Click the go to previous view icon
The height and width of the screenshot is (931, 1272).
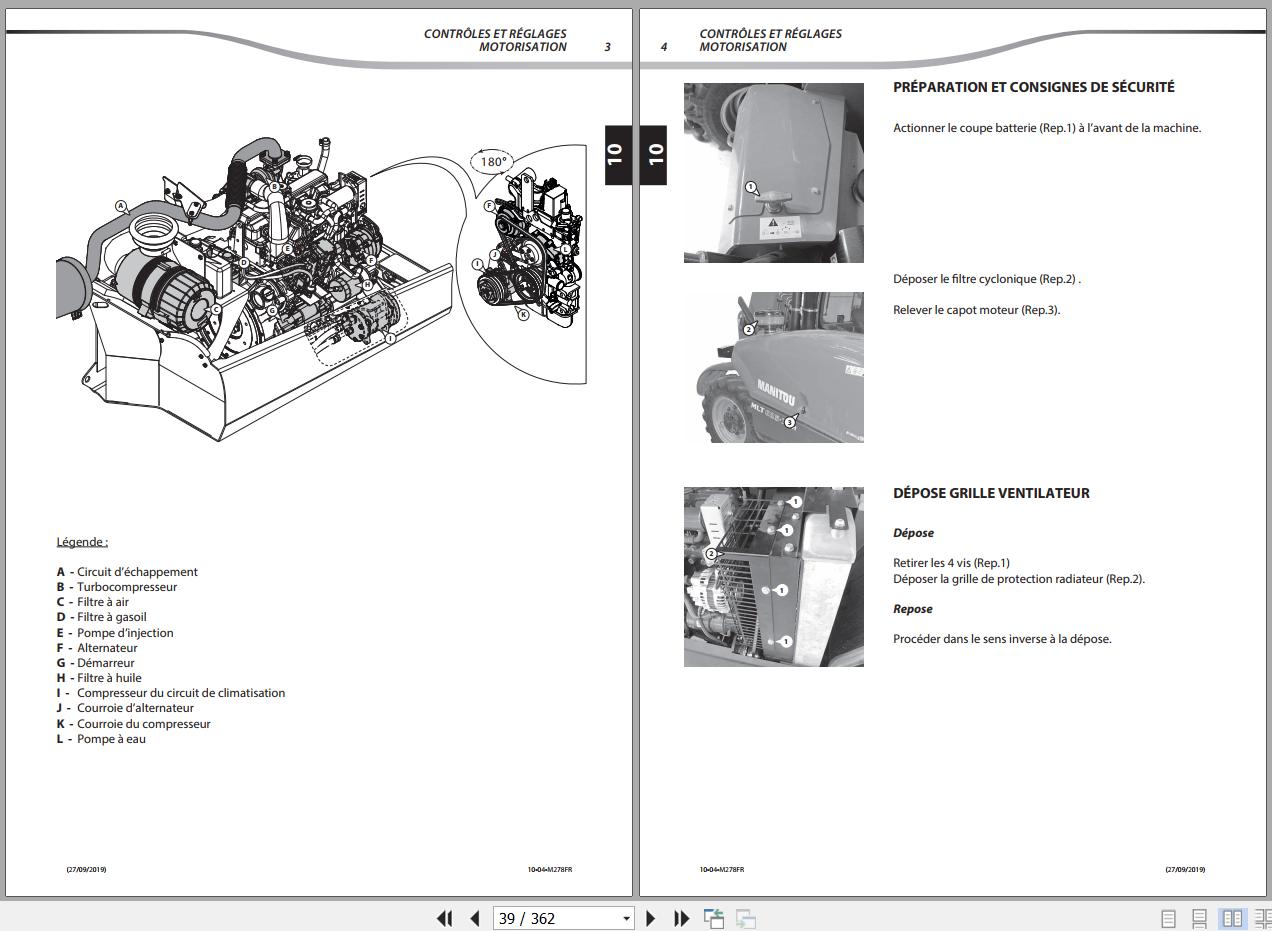[x=714, y=918]
